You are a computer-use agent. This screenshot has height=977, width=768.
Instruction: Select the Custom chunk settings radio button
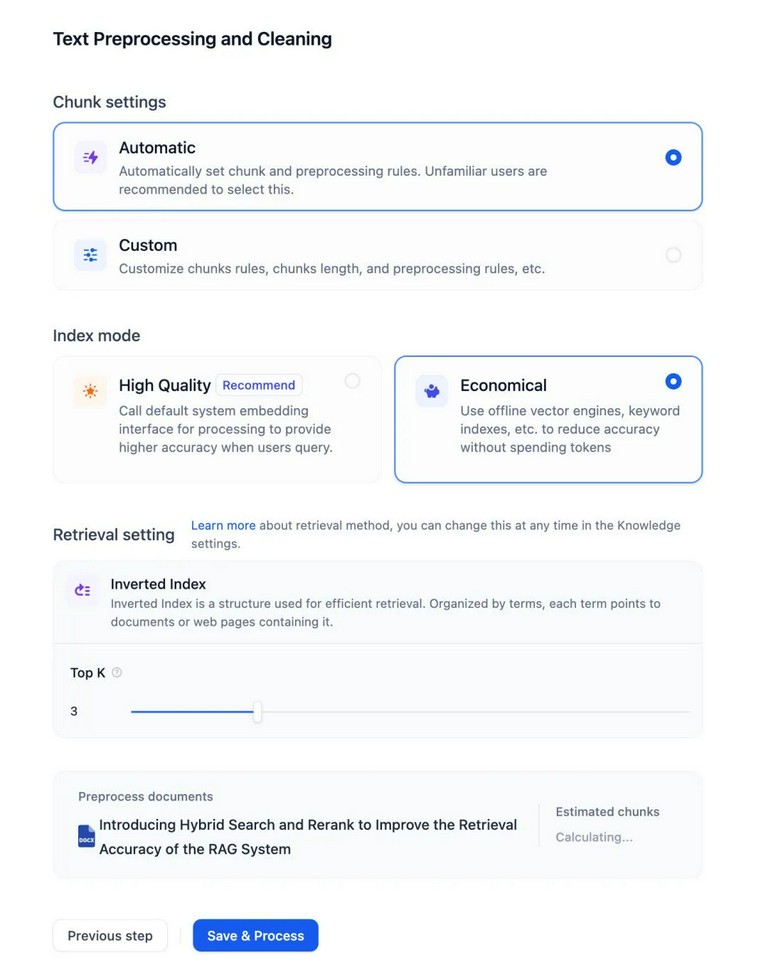click(673, 255)
